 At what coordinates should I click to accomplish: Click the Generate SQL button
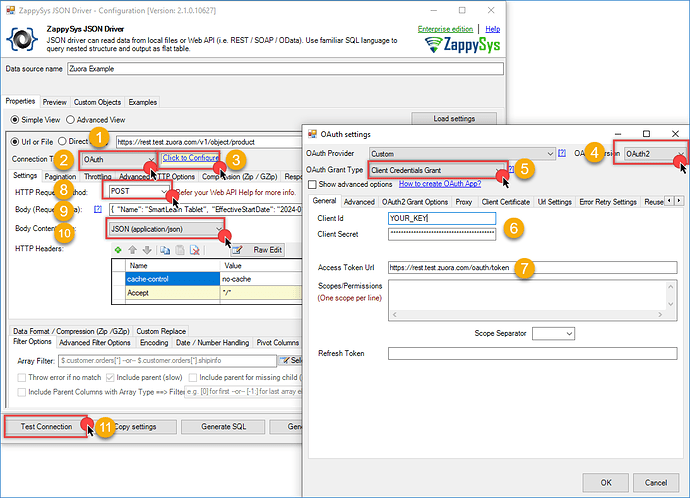[x=224, y=427]
